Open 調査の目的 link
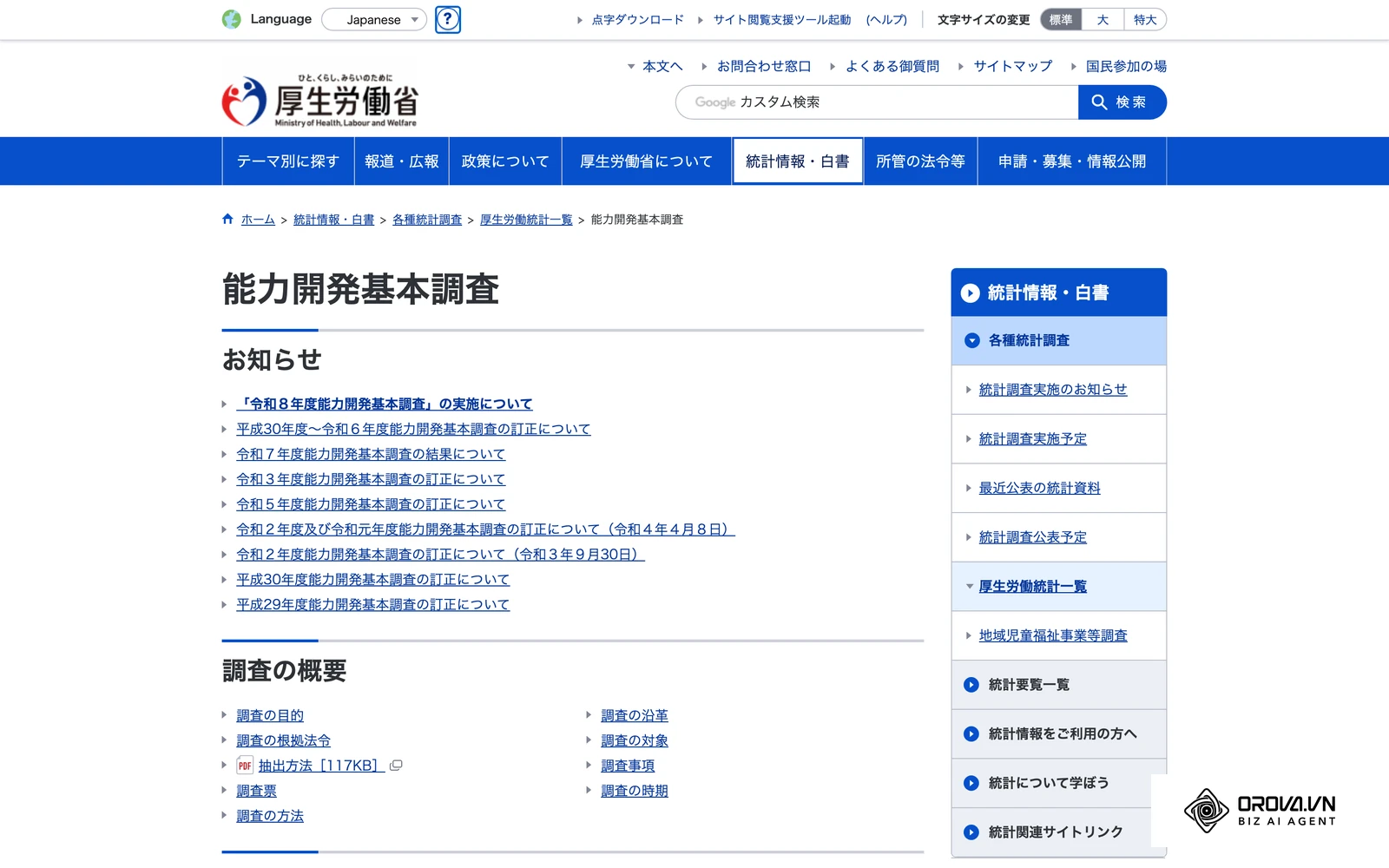This screenshot has width=1389, height=868. coord(270,716)
